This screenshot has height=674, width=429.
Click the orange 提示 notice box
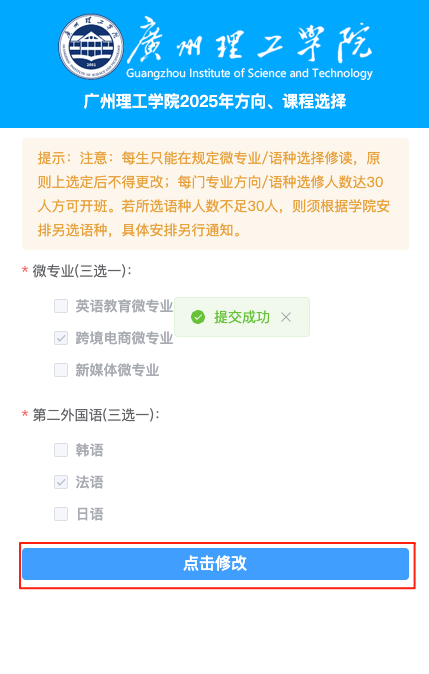click(215, 194)
